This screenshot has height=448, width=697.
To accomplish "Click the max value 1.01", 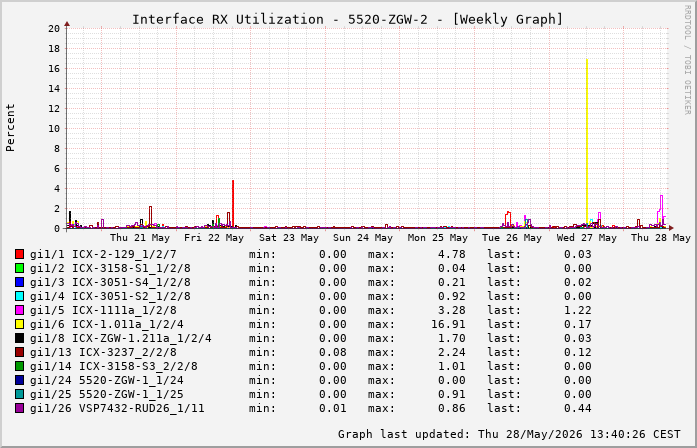I will click(452, 366).
